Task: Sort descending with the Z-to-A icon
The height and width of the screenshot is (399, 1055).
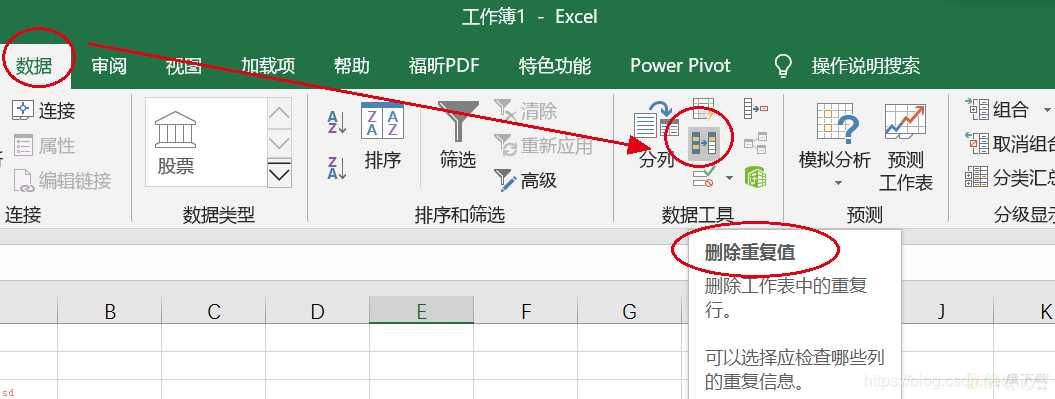Action: coord(336,168)
